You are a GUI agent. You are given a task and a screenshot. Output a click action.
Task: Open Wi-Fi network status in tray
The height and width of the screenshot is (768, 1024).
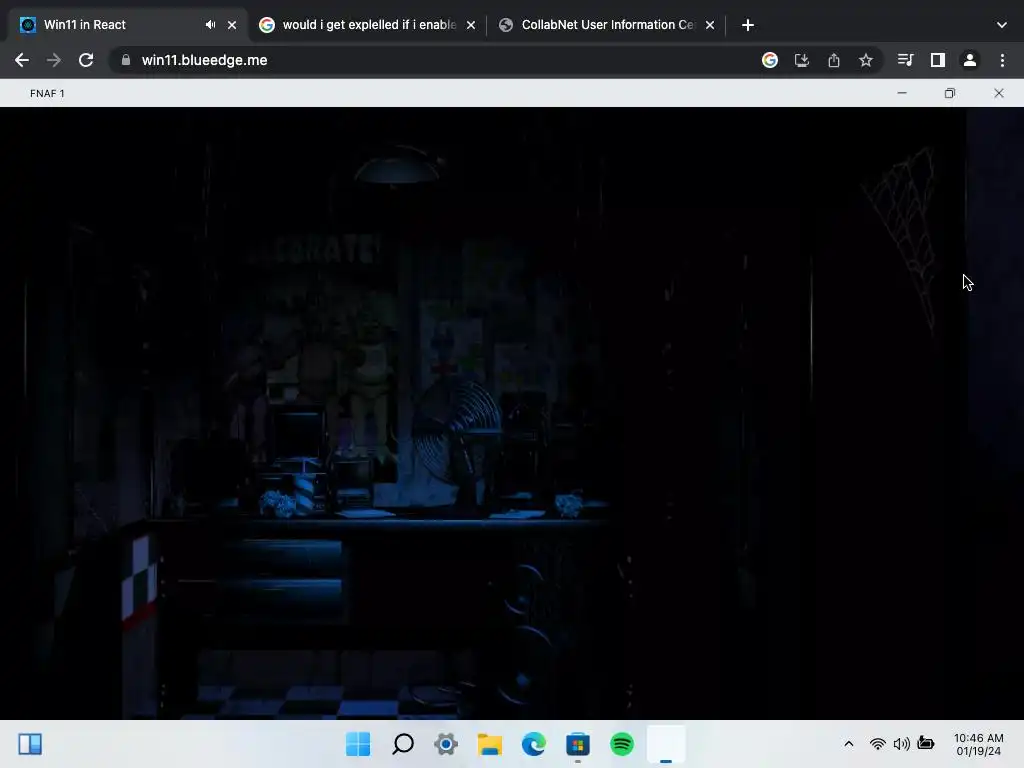coord(878,744)
